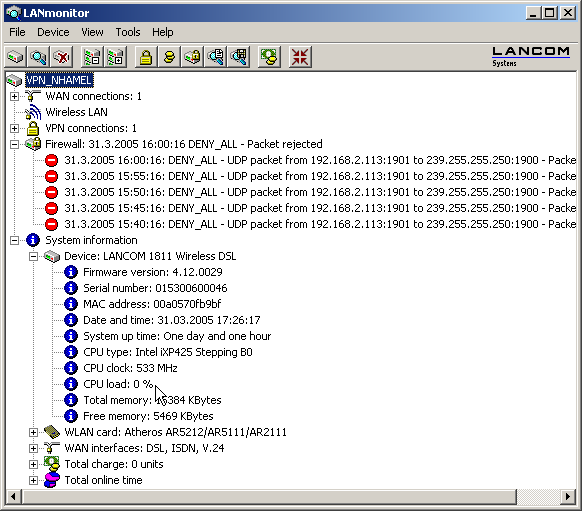582x511 pixels.
Task: Select Serial number: 015300600046
Action: point(155,288)
